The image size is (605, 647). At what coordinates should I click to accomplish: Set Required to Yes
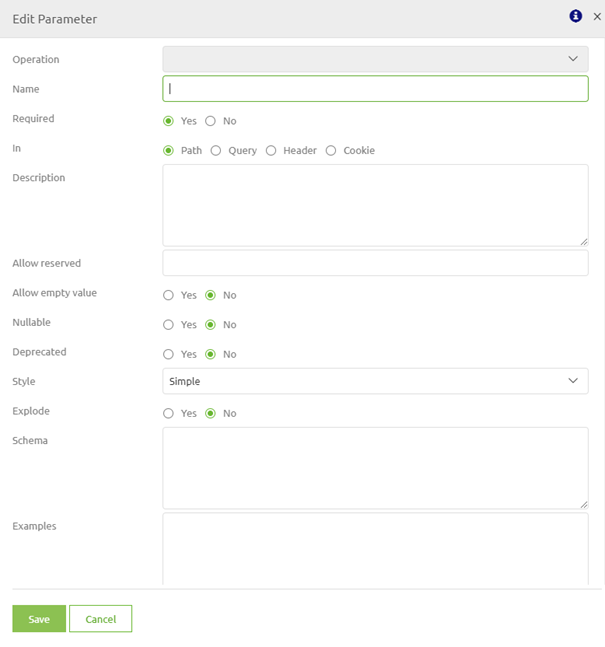168,121
